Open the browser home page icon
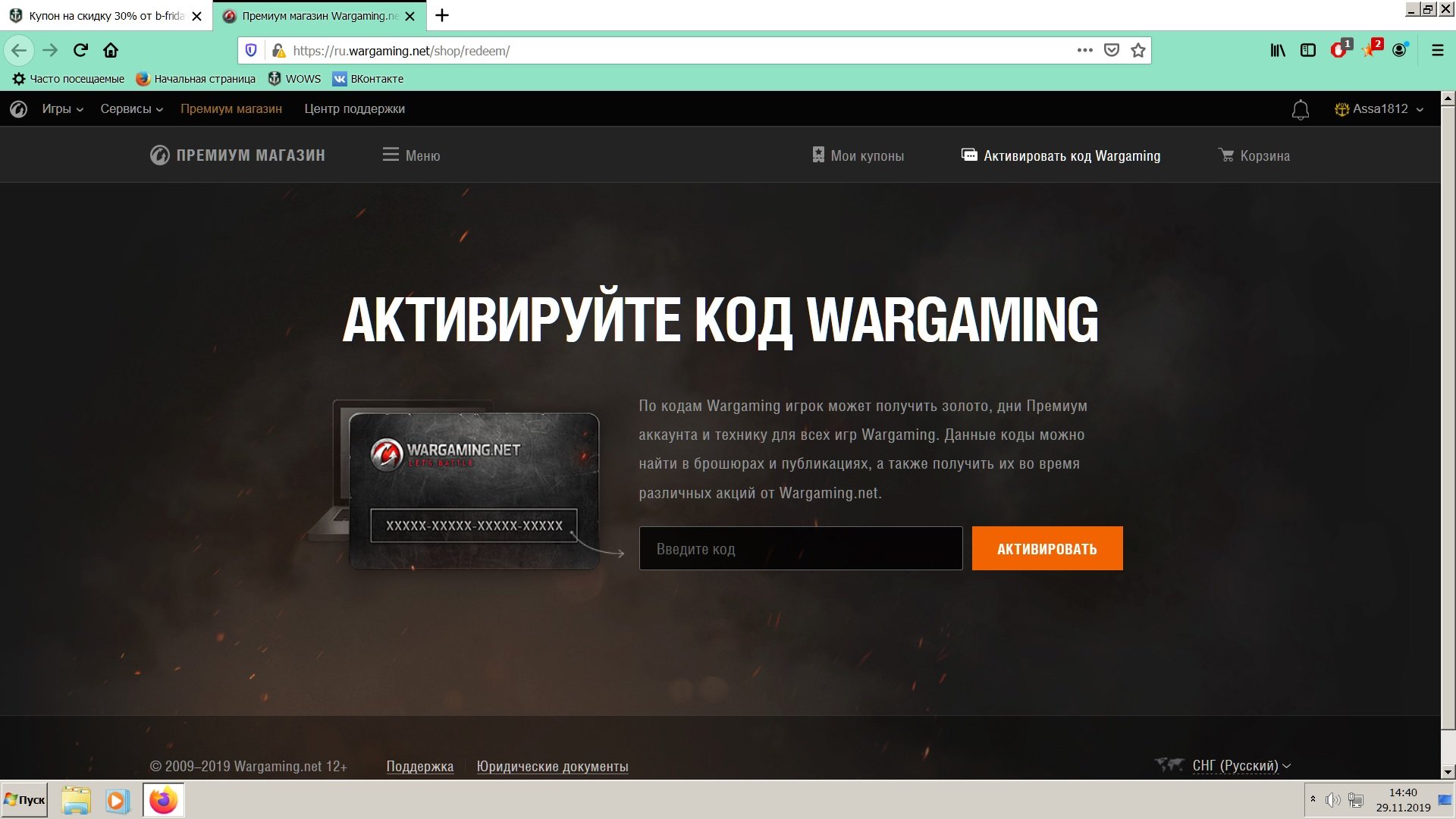The image size is (1456, 819). [111, 51]
